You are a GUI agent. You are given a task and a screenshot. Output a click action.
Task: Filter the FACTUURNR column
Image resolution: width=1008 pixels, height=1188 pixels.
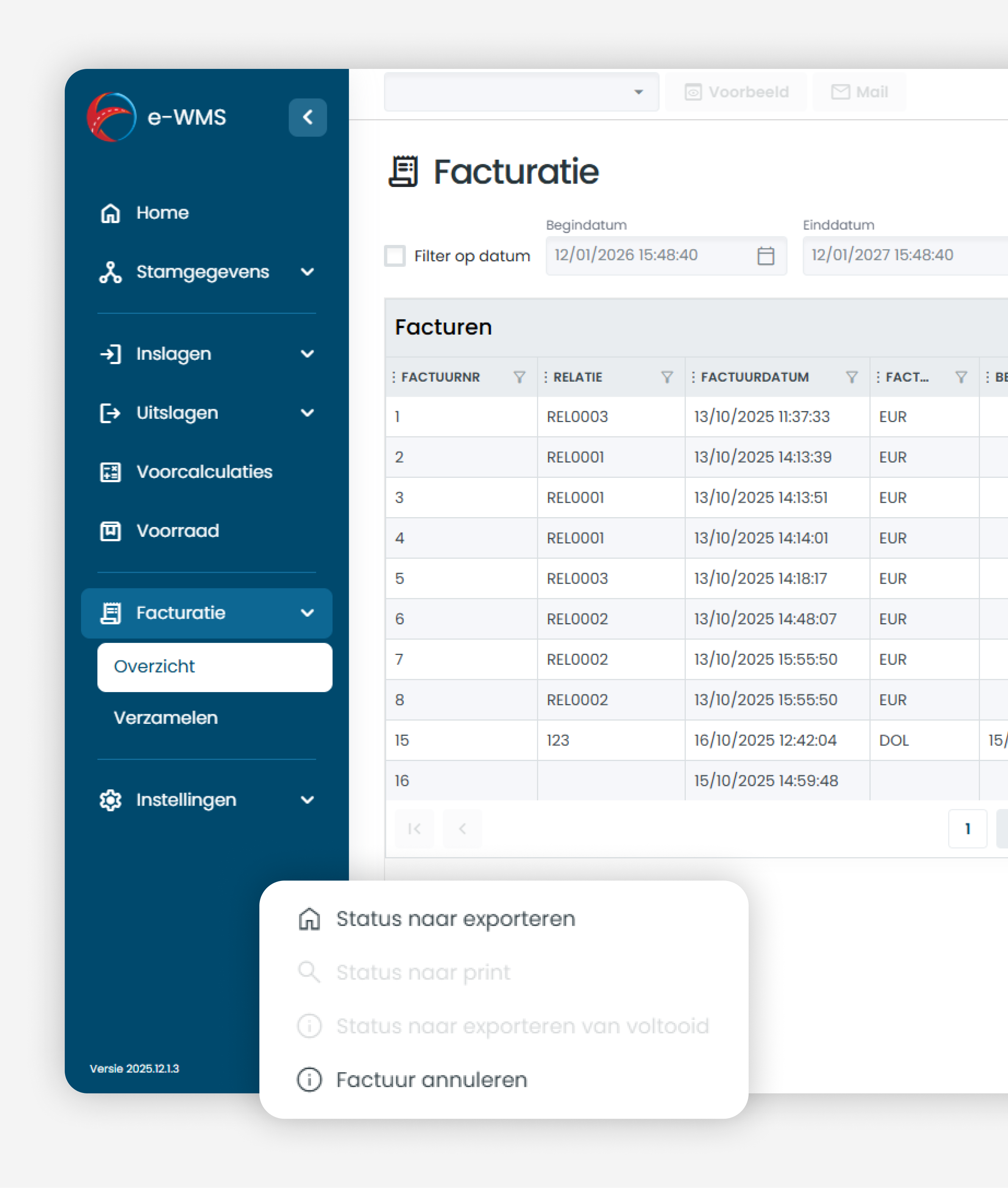(x=519, y=377)
